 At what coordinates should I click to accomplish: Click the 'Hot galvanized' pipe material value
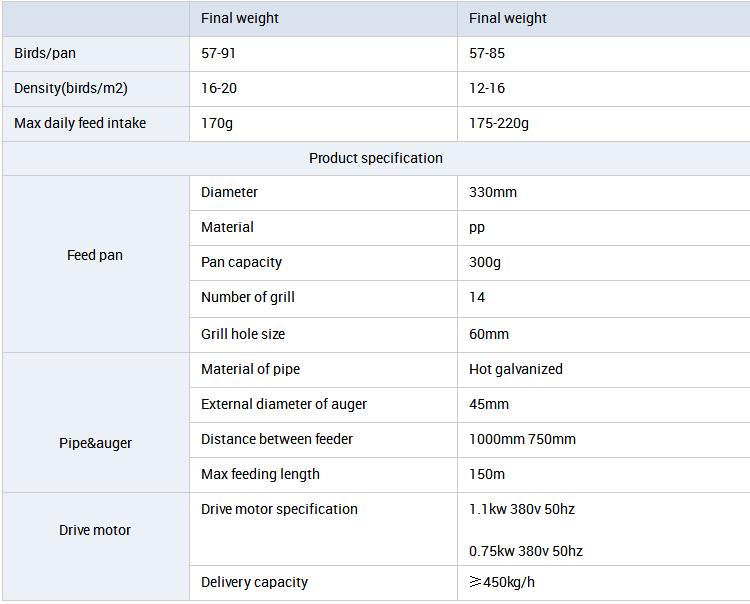pos(516,369)
